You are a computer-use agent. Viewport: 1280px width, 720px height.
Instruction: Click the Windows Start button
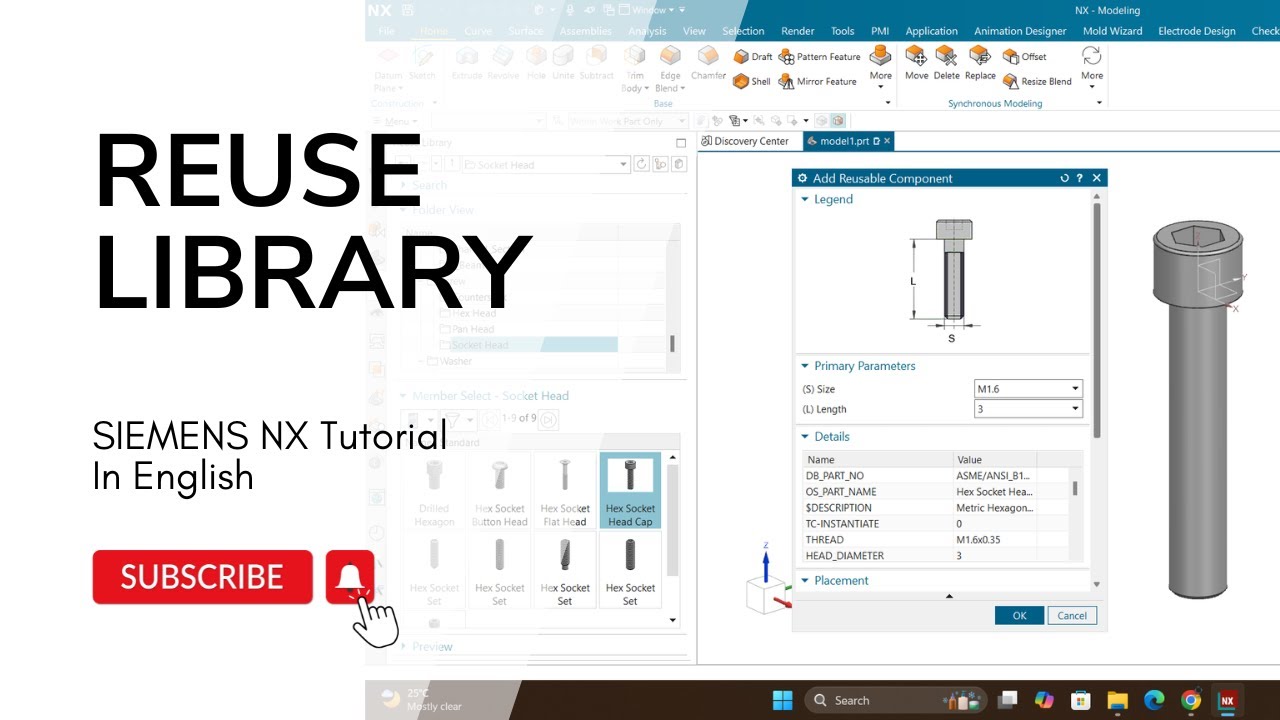tap(782, 700)
